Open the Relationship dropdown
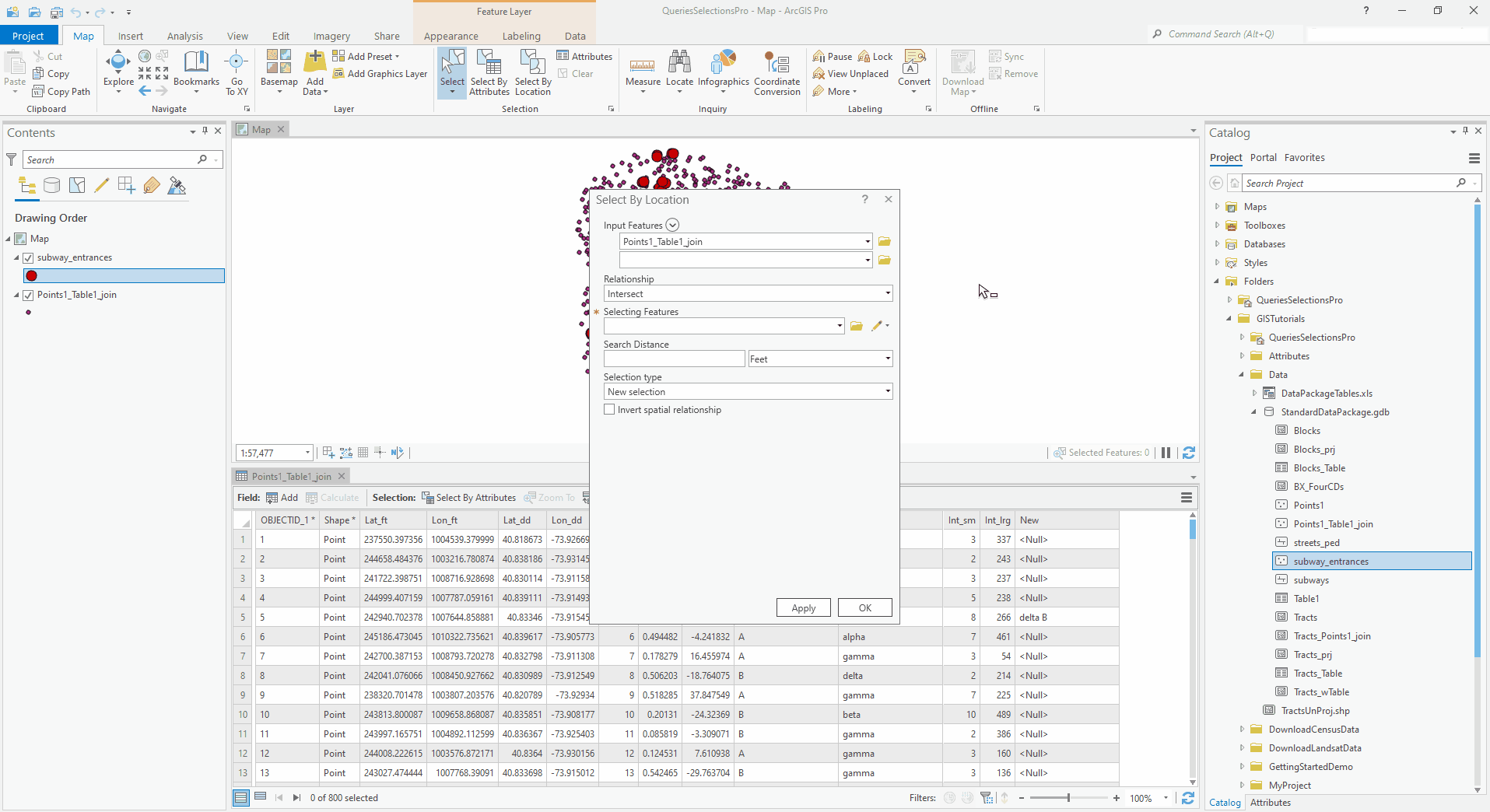This screenshot has height=812, width=1490. (888, 293)
